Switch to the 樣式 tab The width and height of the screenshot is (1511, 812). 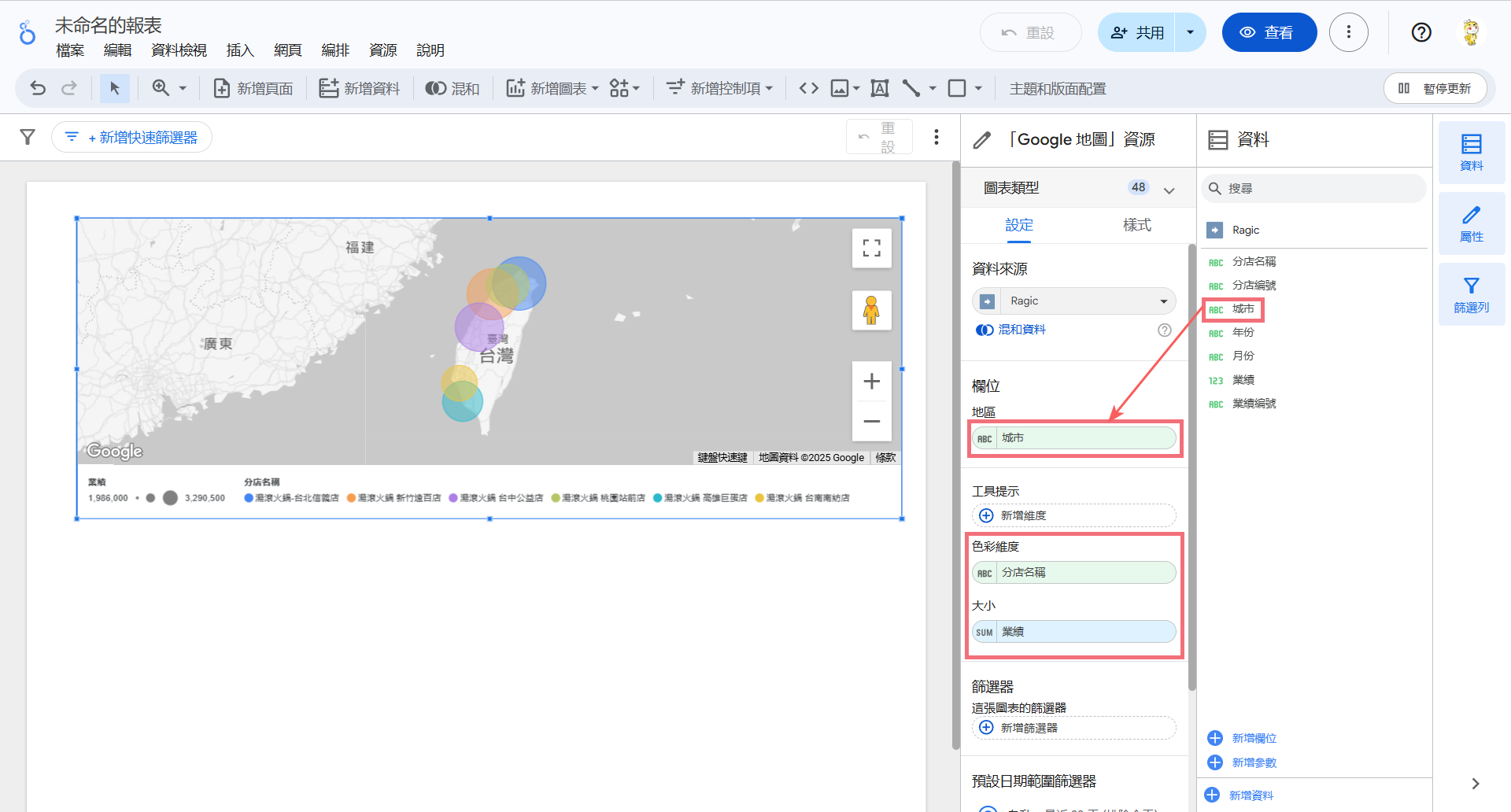point(1136,225)
